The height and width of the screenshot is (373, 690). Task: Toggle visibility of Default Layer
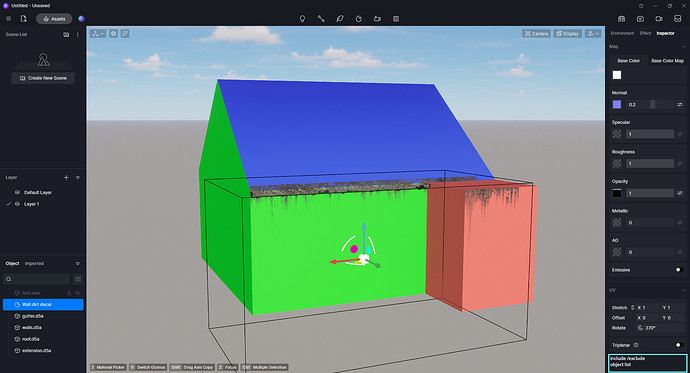pos(17,192)
